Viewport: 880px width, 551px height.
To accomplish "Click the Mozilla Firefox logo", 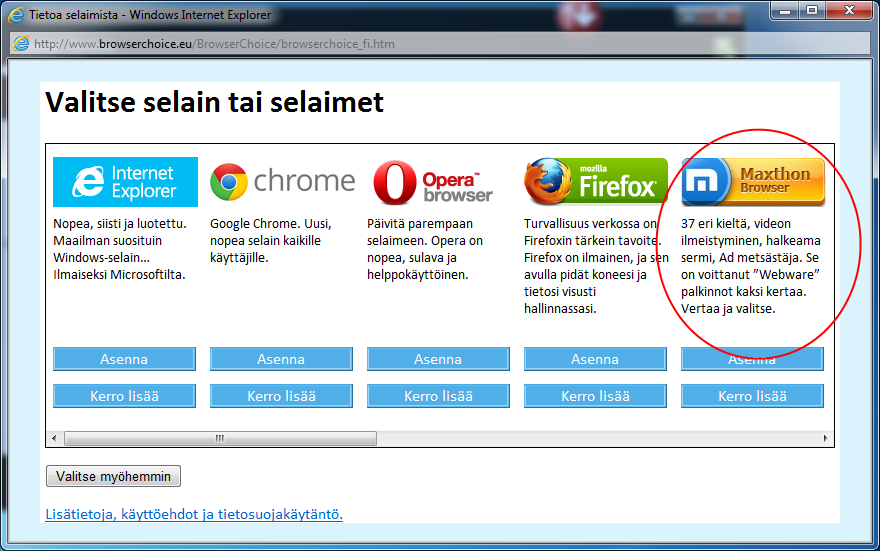I will pos(595,182).
